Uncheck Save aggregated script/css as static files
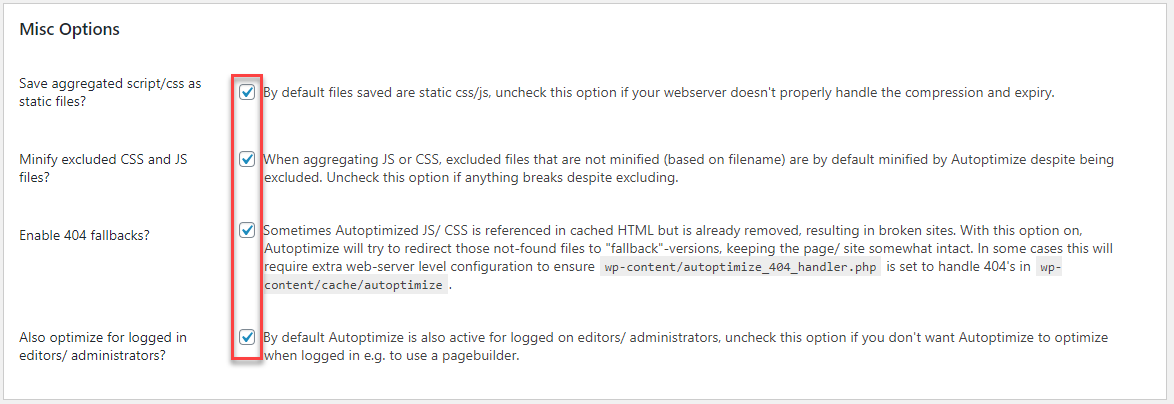The image size is (1174, 404). tap(247, 93)
